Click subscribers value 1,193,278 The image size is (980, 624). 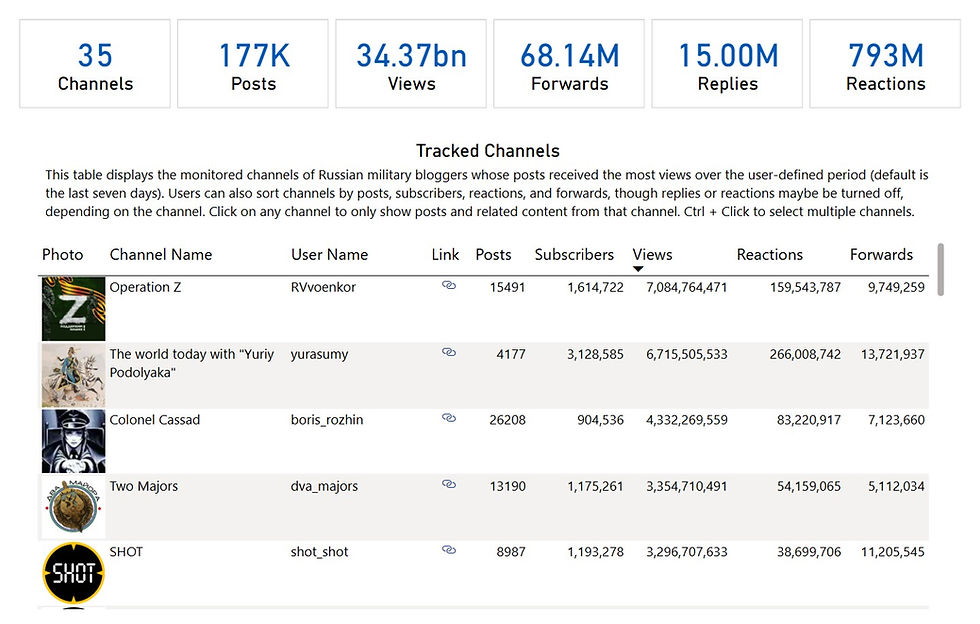[596, 552]
